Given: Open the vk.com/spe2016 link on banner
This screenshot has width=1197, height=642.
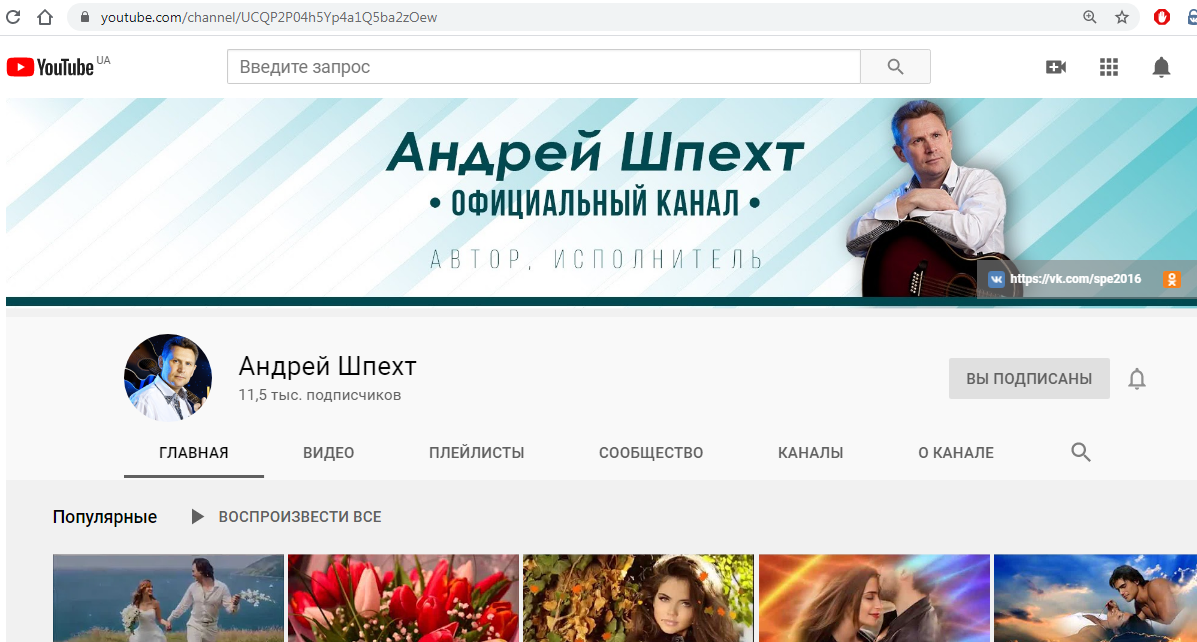Looking at the screenshot, I should click(1076, 279).
